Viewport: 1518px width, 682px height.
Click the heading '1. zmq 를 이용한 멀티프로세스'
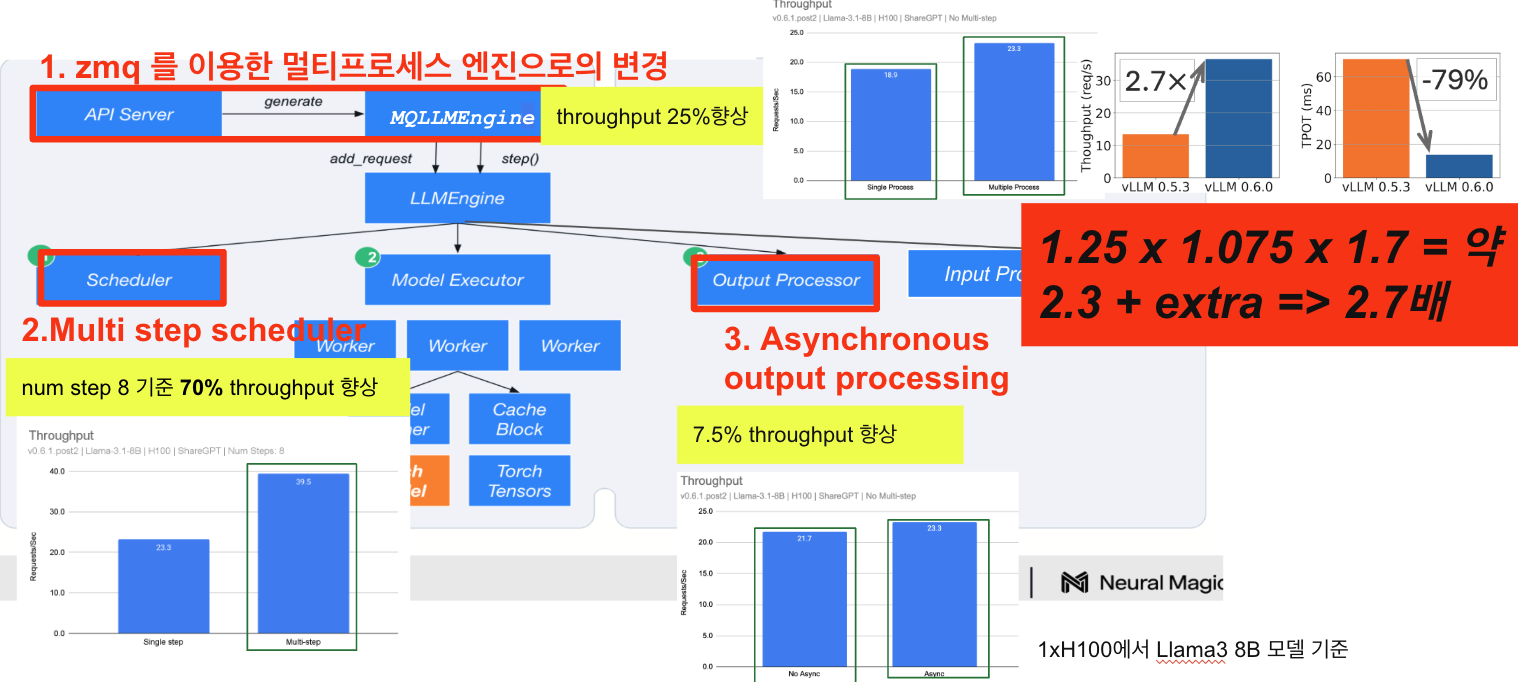tap(354, 67)
